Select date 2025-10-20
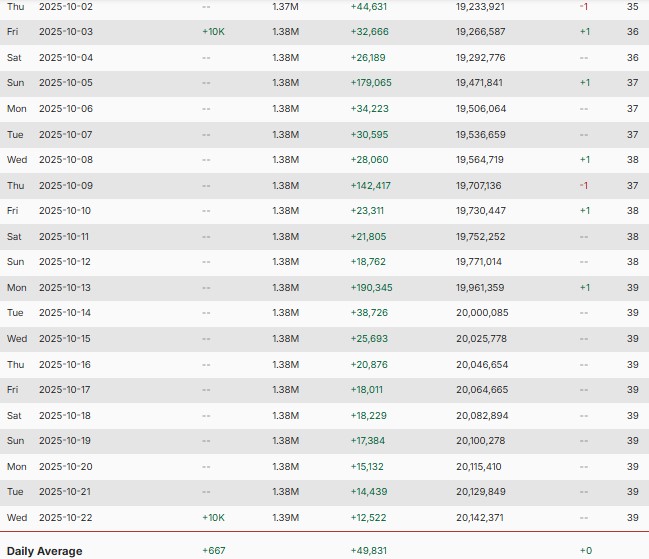 pos(66,467)
